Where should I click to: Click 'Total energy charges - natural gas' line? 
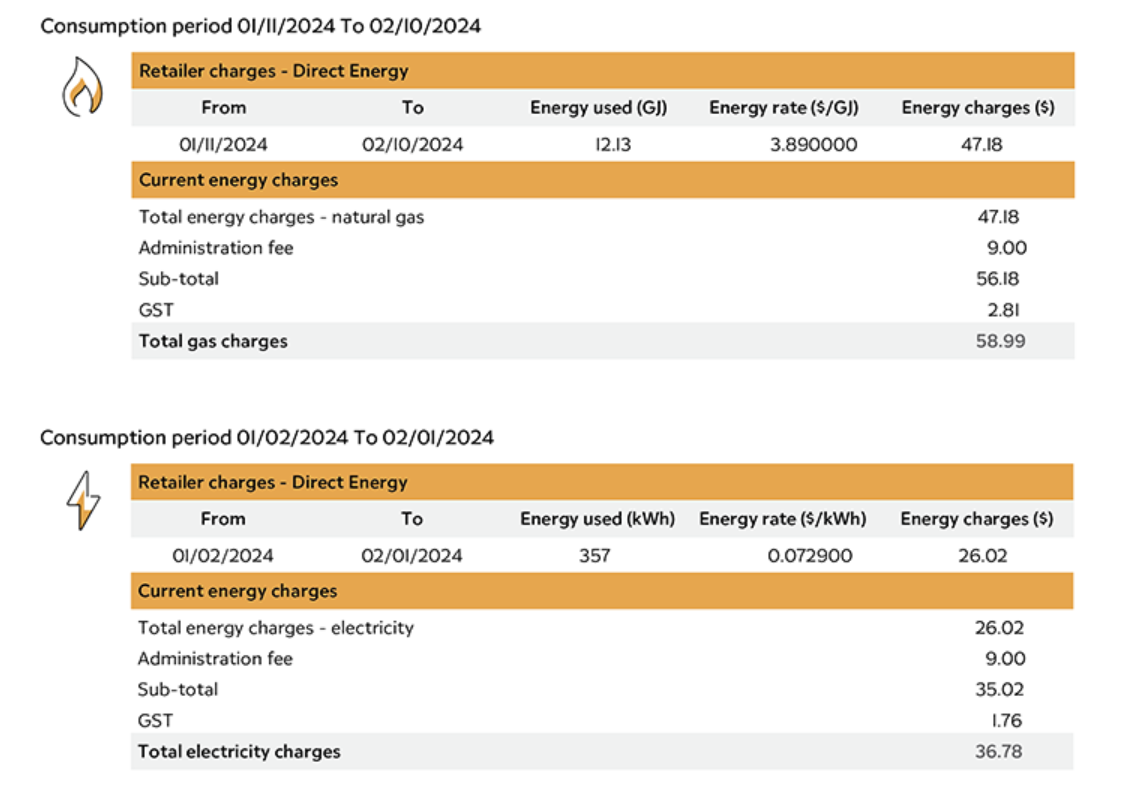[281, 217]
